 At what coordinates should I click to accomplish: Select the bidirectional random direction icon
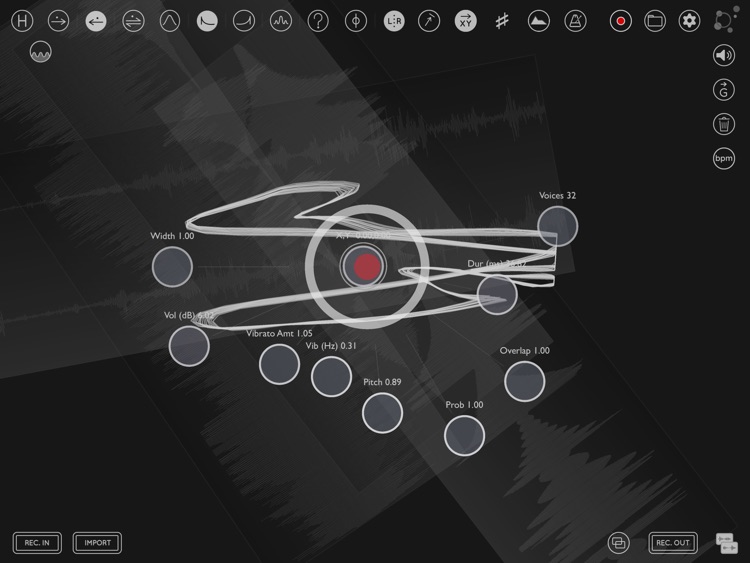point(133,21)
